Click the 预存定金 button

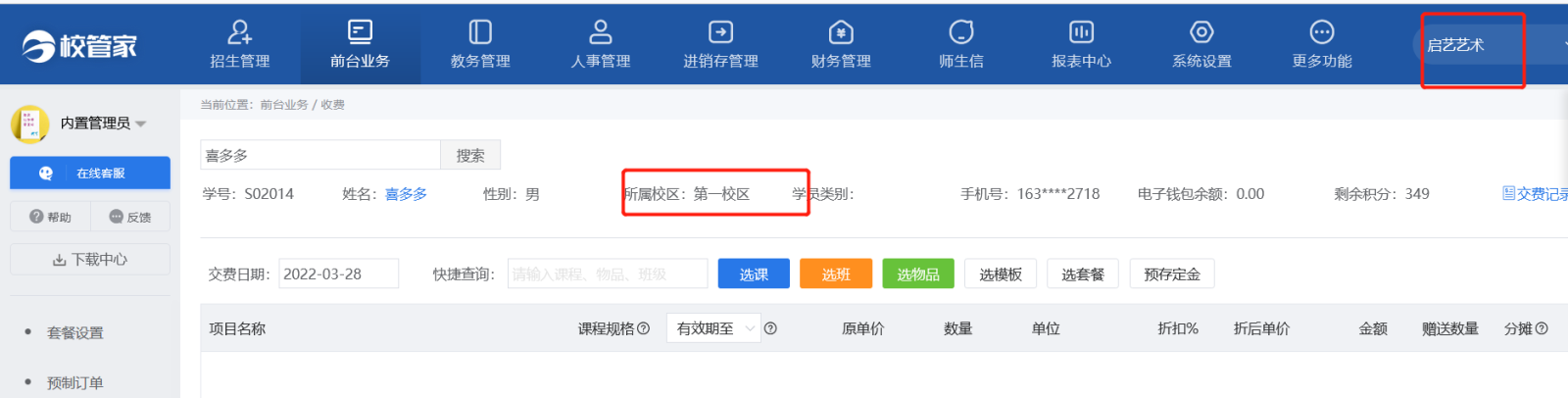1172,274
